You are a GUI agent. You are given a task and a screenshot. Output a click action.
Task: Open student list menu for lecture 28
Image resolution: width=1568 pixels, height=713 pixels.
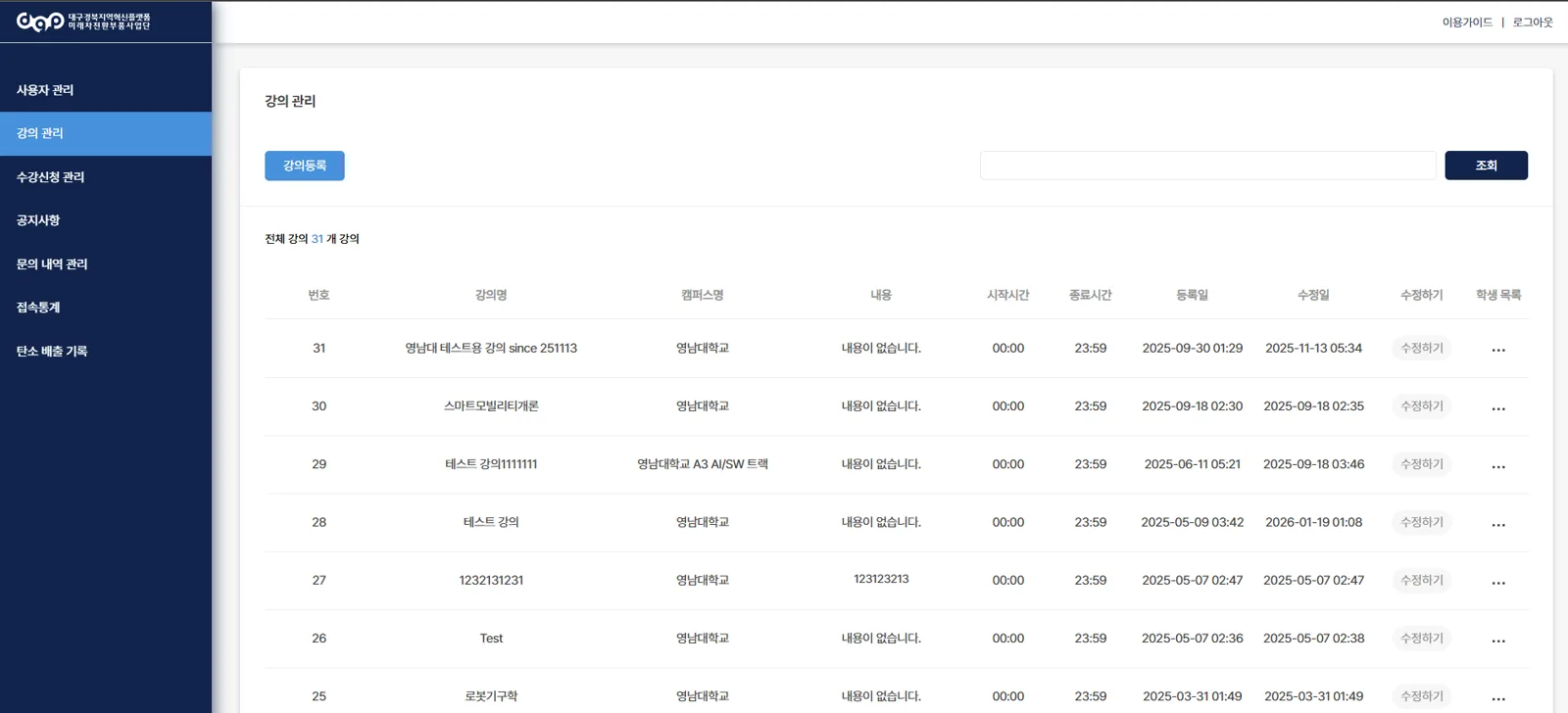1498,524
